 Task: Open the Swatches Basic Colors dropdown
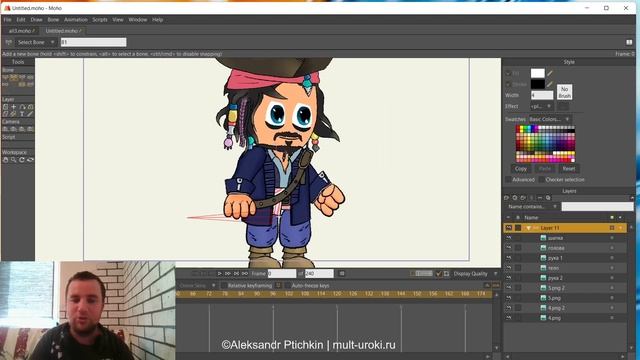549,119
